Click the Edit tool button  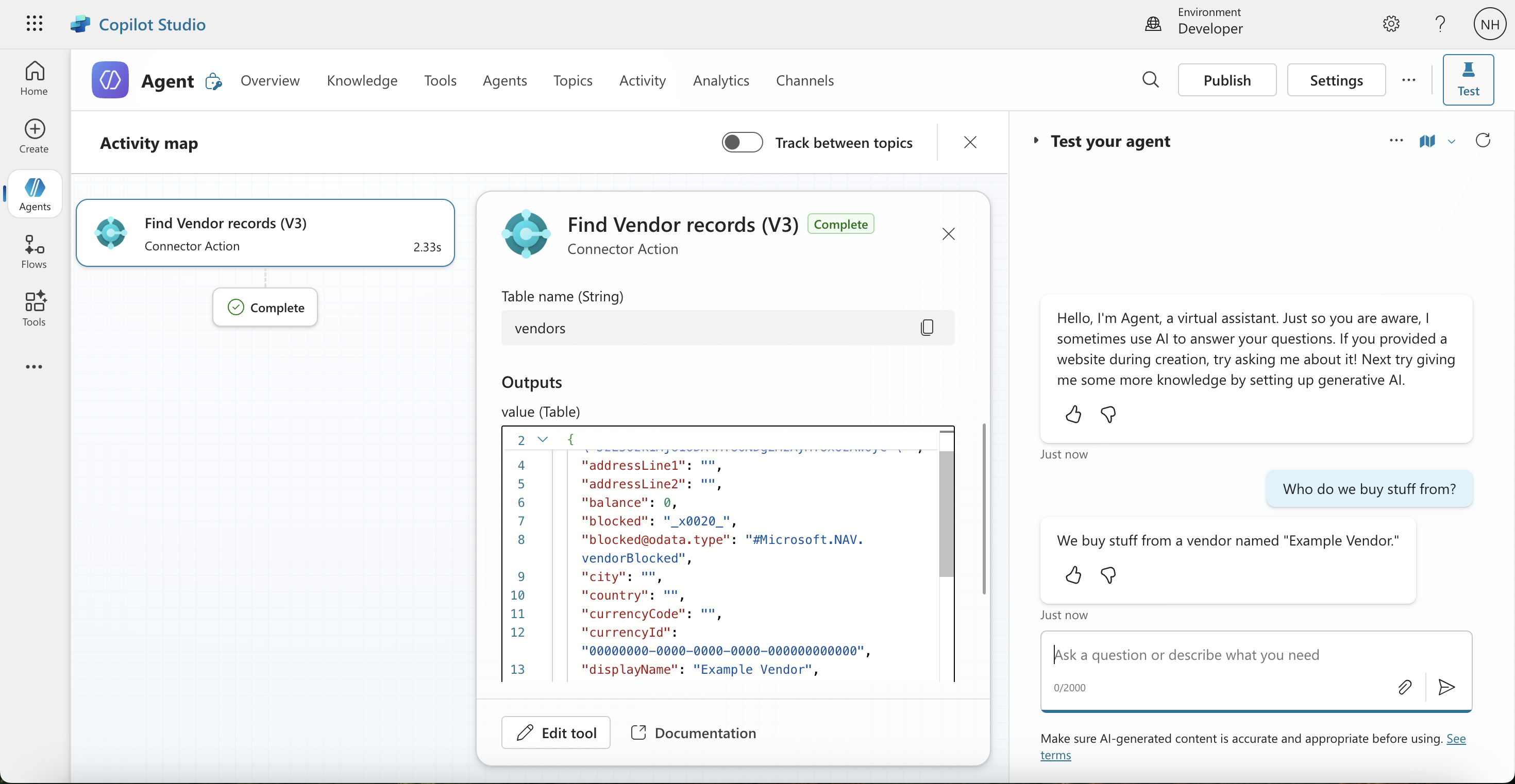(x=555, y=732)
